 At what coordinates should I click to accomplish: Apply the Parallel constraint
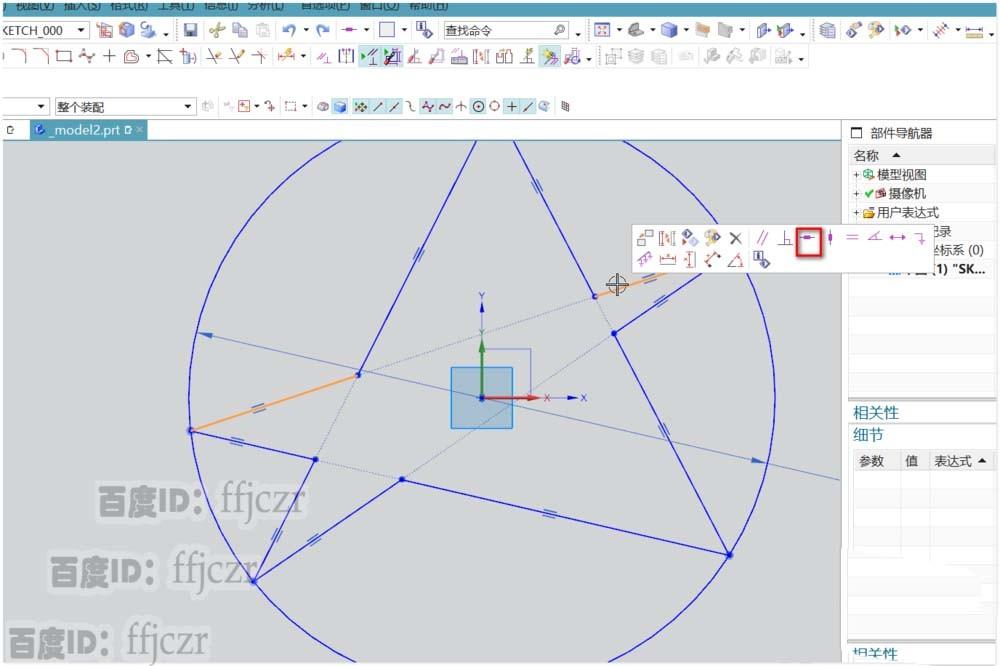761,238
